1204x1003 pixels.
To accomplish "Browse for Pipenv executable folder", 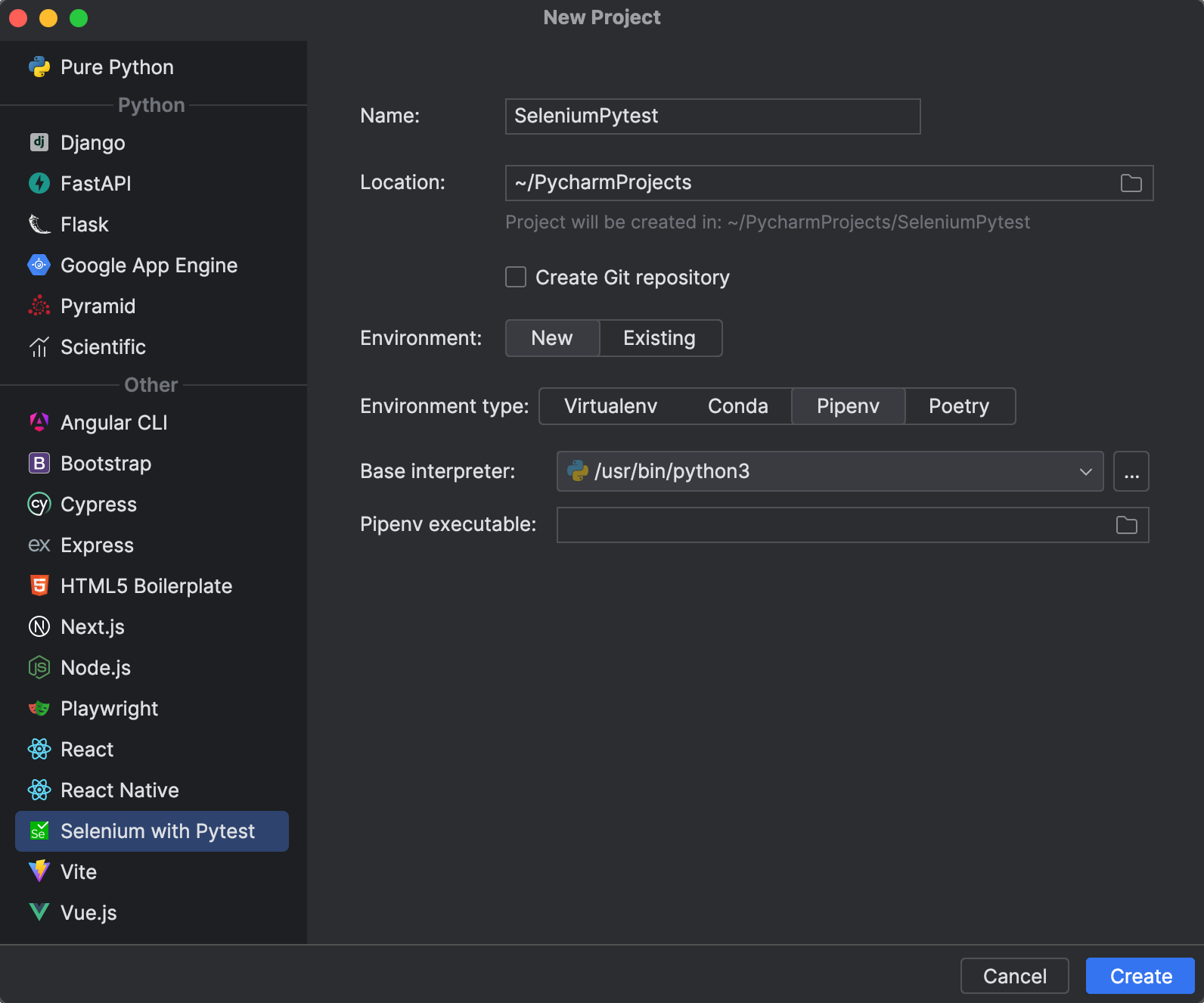I will click(x=1126, y=525).
